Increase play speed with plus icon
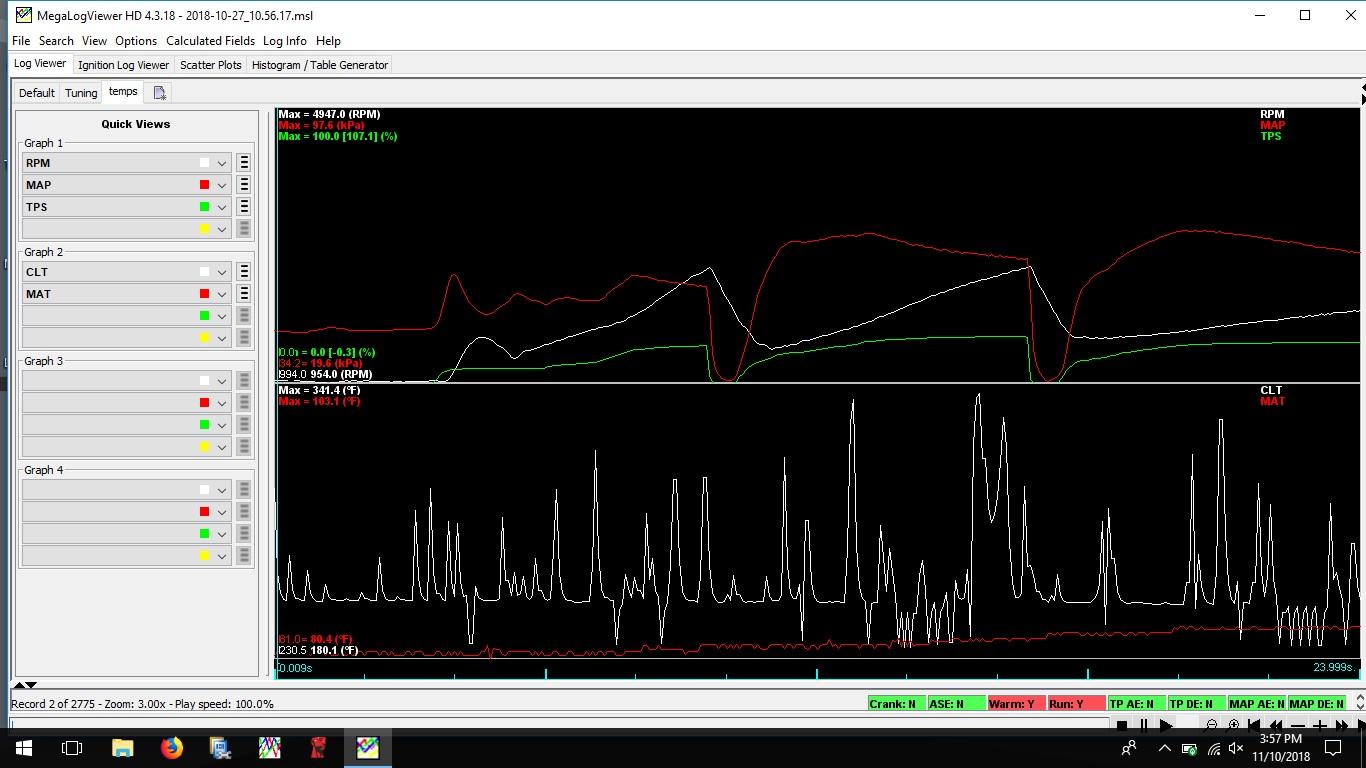The height and width of the screenshot is (768, 1366). point(1320,726)
